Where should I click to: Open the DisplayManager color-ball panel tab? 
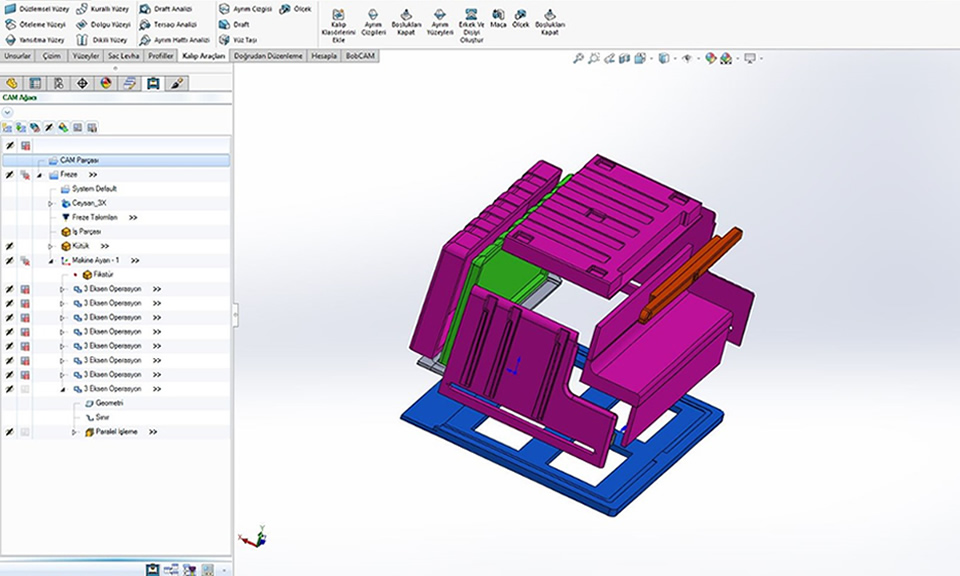pos(106,83)
